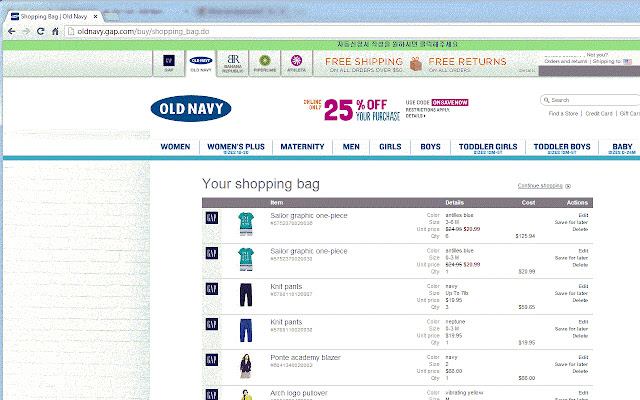Click the Old Navy oval logo
Viewport: 640px width, 400px height.
click(191, 109)
